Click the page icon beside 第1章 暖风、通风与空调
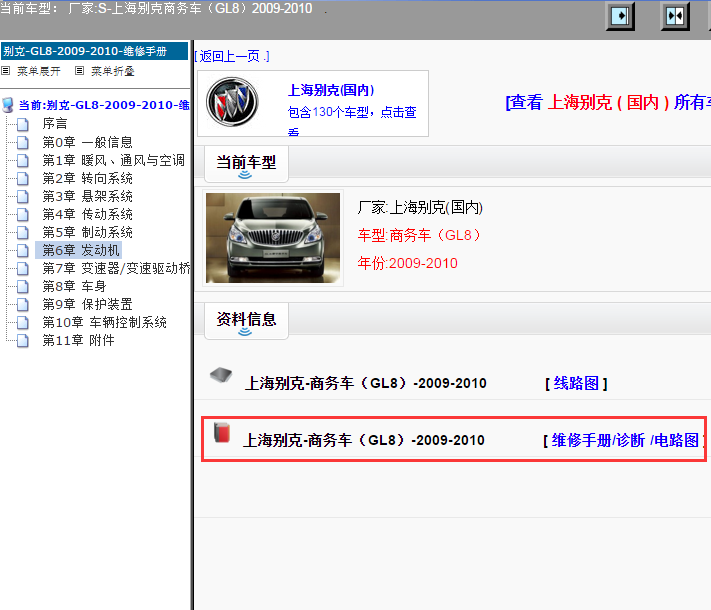Viewport: 711px width, 610px height. coord(23,160)
